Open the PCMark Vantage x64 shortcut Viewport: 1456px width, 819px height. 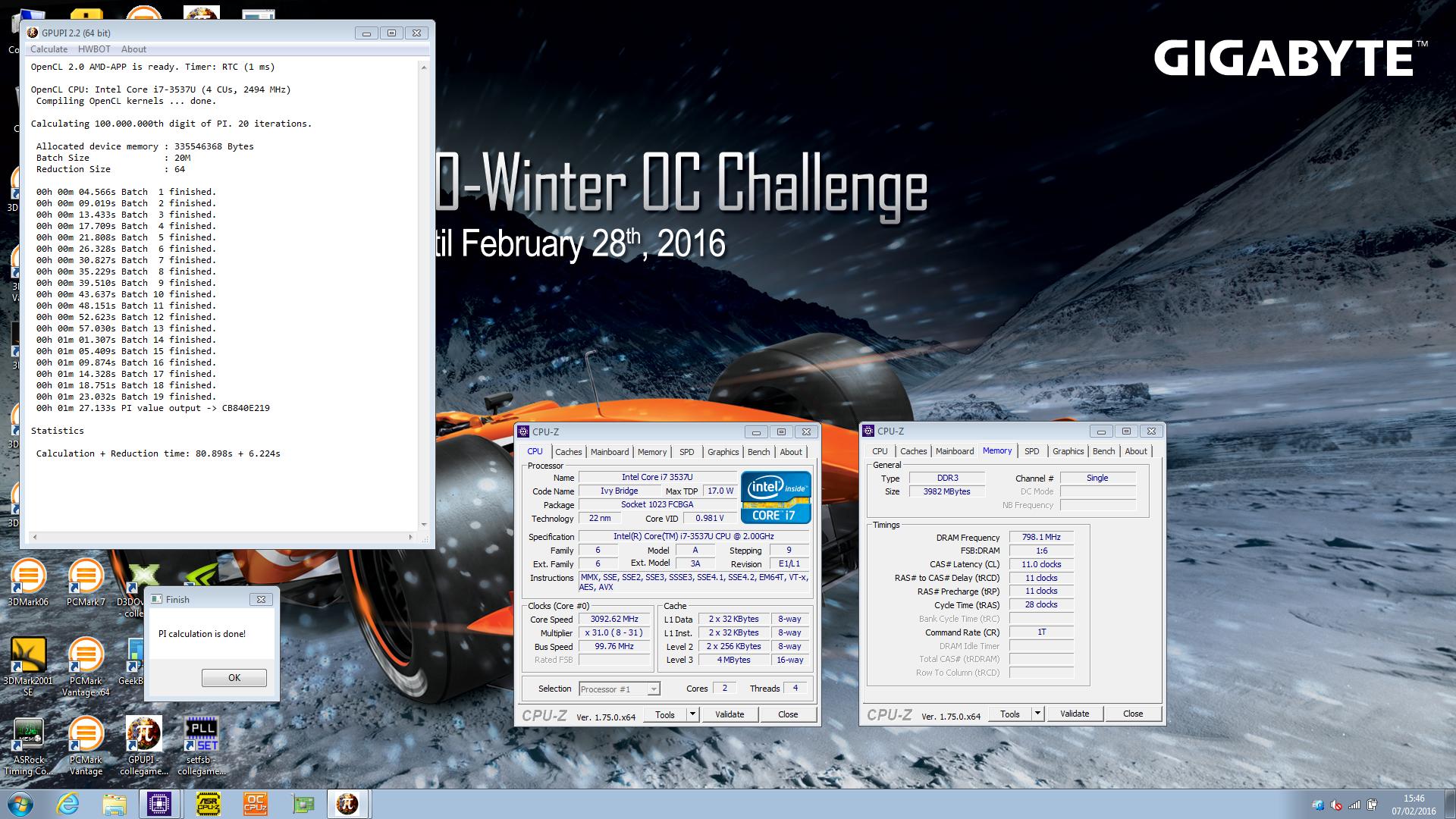tap(86, 666)
